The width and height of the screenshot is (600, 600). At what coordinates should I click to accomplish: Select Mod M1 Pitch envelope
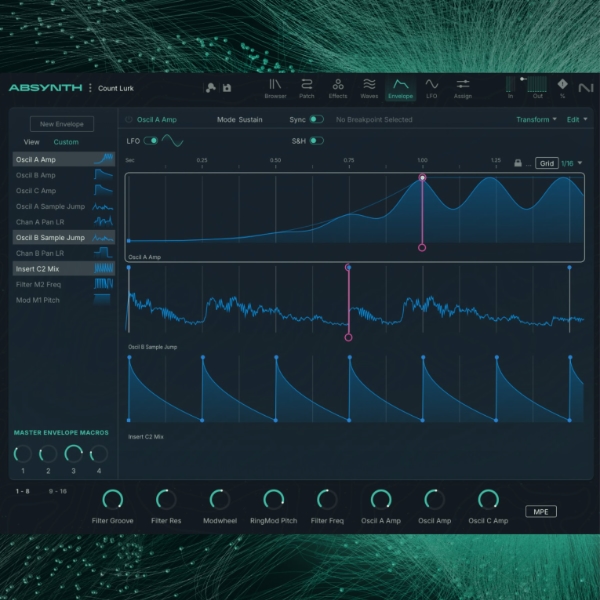tap(64, 300)
